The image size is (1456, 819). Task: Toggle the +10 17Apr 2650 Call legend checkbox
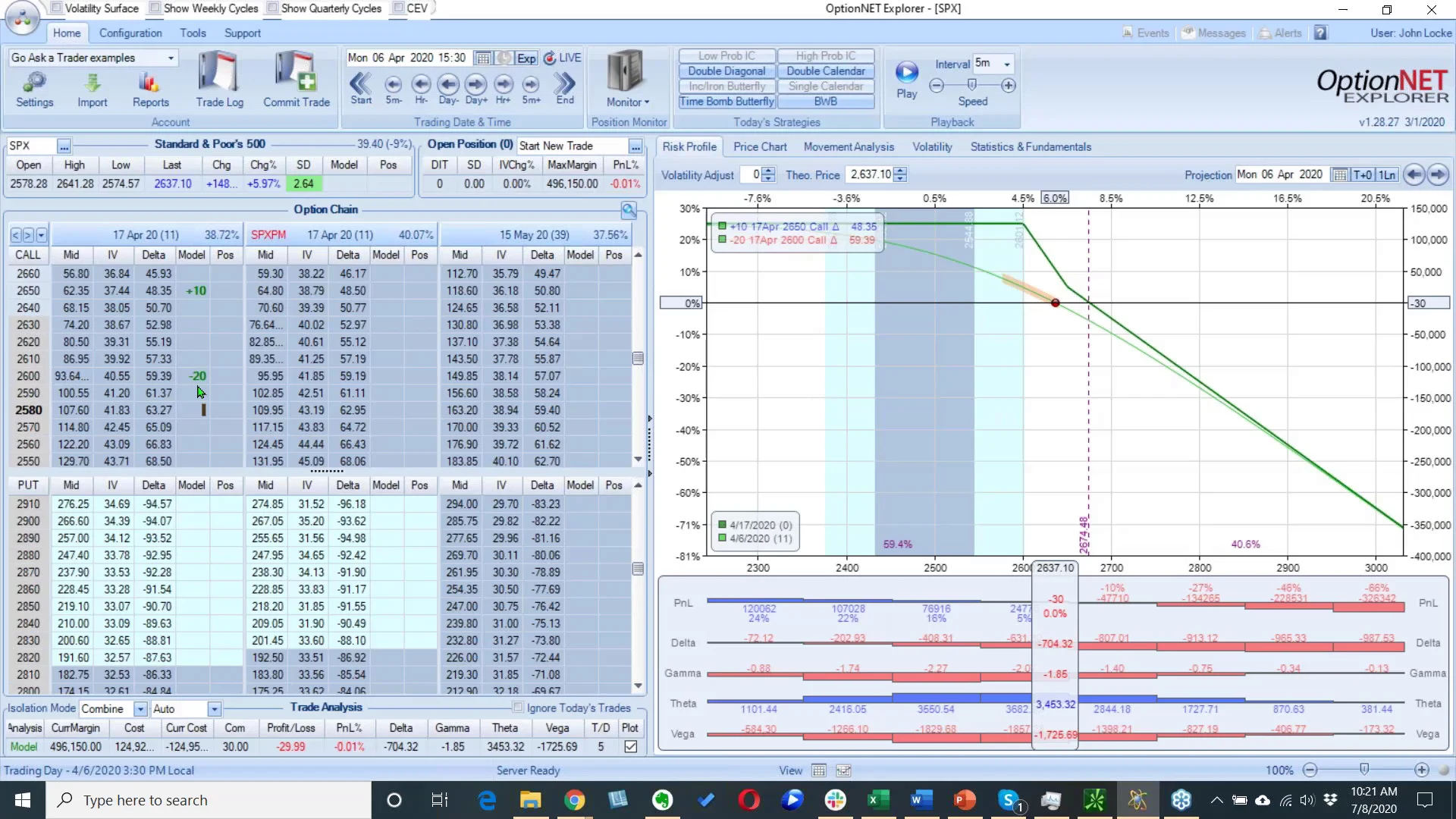(722, 226)
